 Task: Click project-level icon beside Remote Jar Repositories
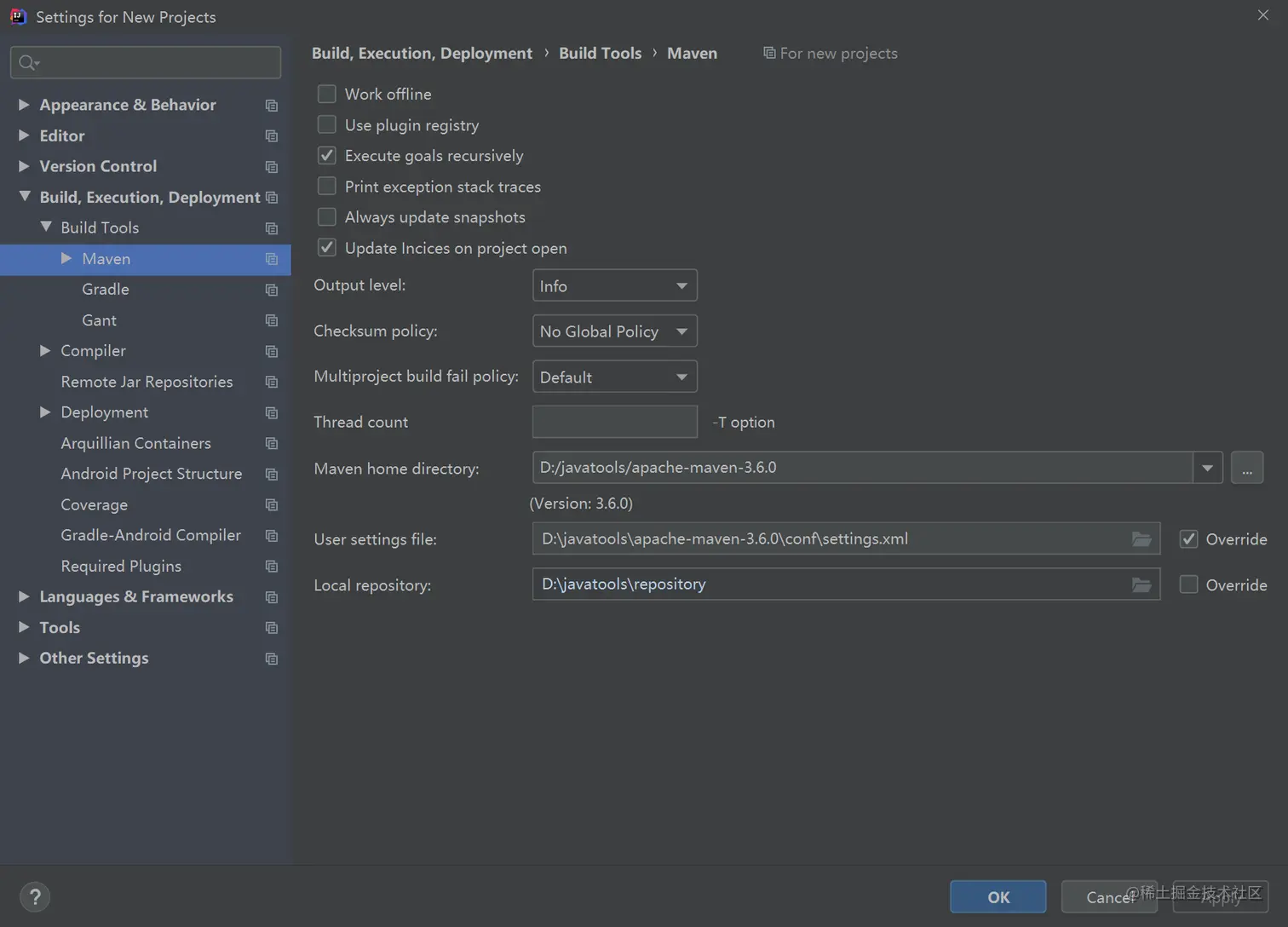[x=272, y=382]
